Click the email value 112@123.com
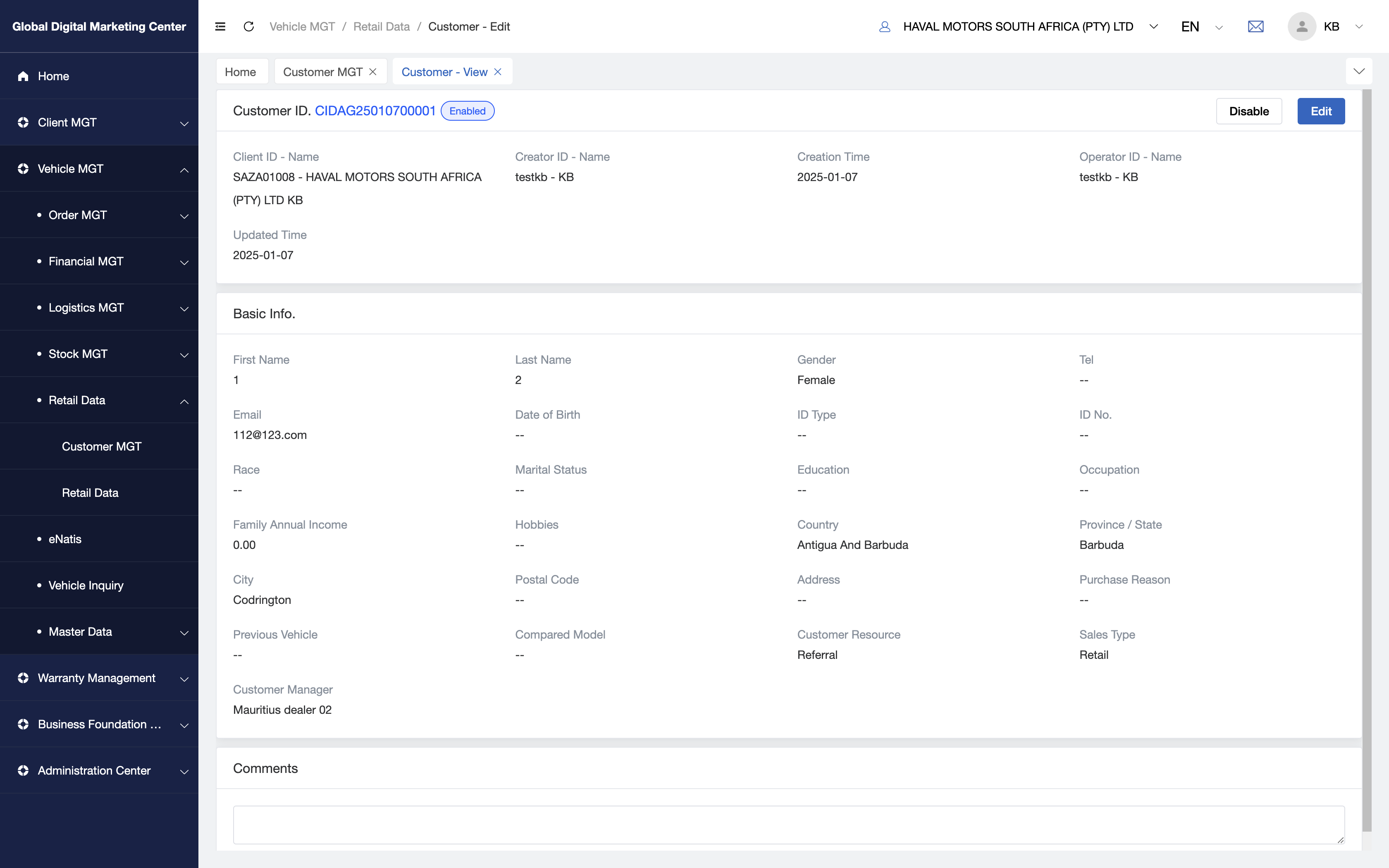The height and width of the screenshot is (868, 1389). [x=270, y=435]
